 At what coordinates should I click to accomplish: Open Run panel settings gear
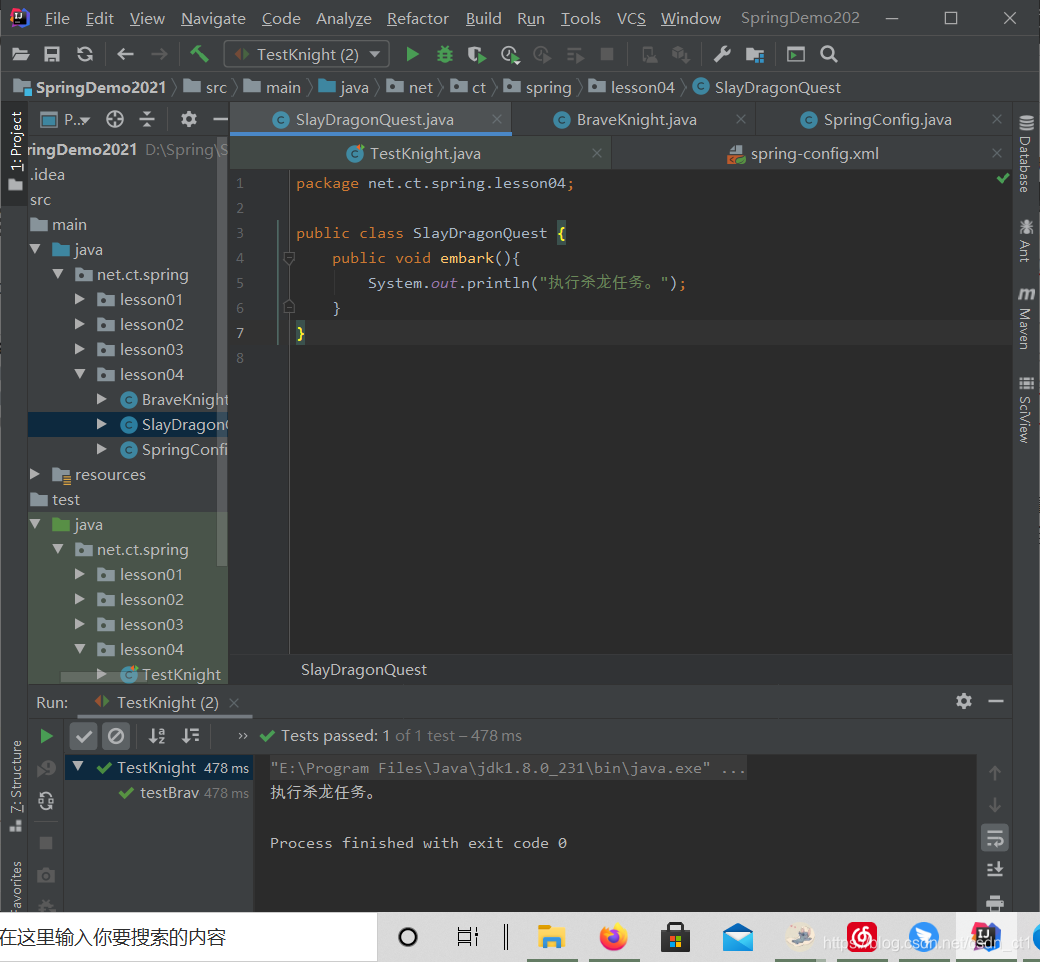(964, 701)
